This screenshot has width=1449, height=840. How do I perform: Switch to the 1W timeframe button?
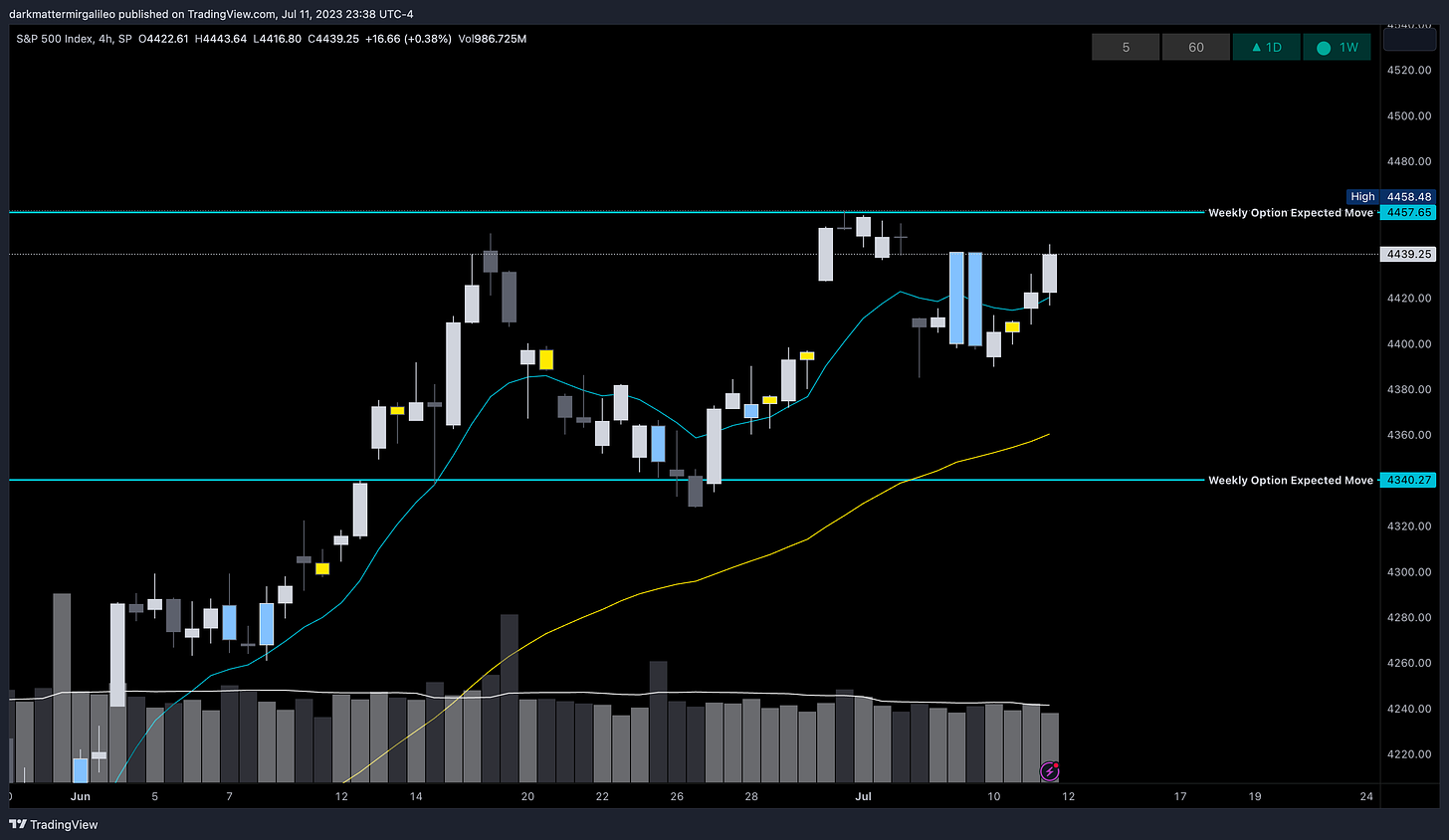point(1338,47)
